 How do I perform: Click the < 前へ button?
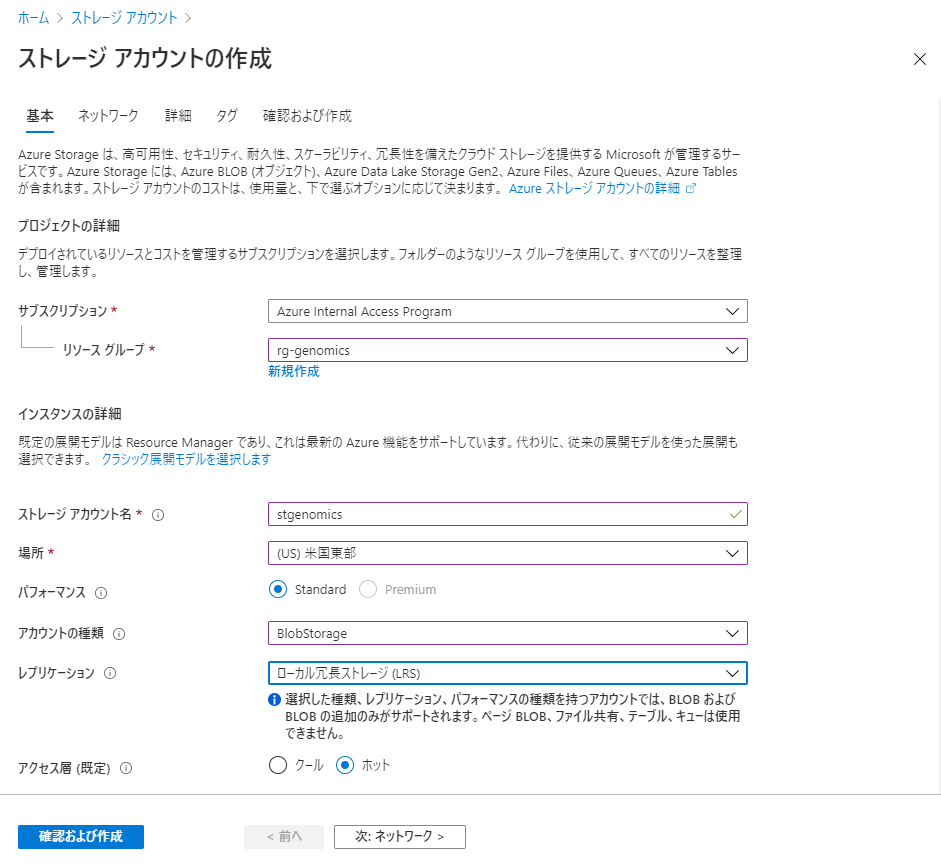pos(284,836)
